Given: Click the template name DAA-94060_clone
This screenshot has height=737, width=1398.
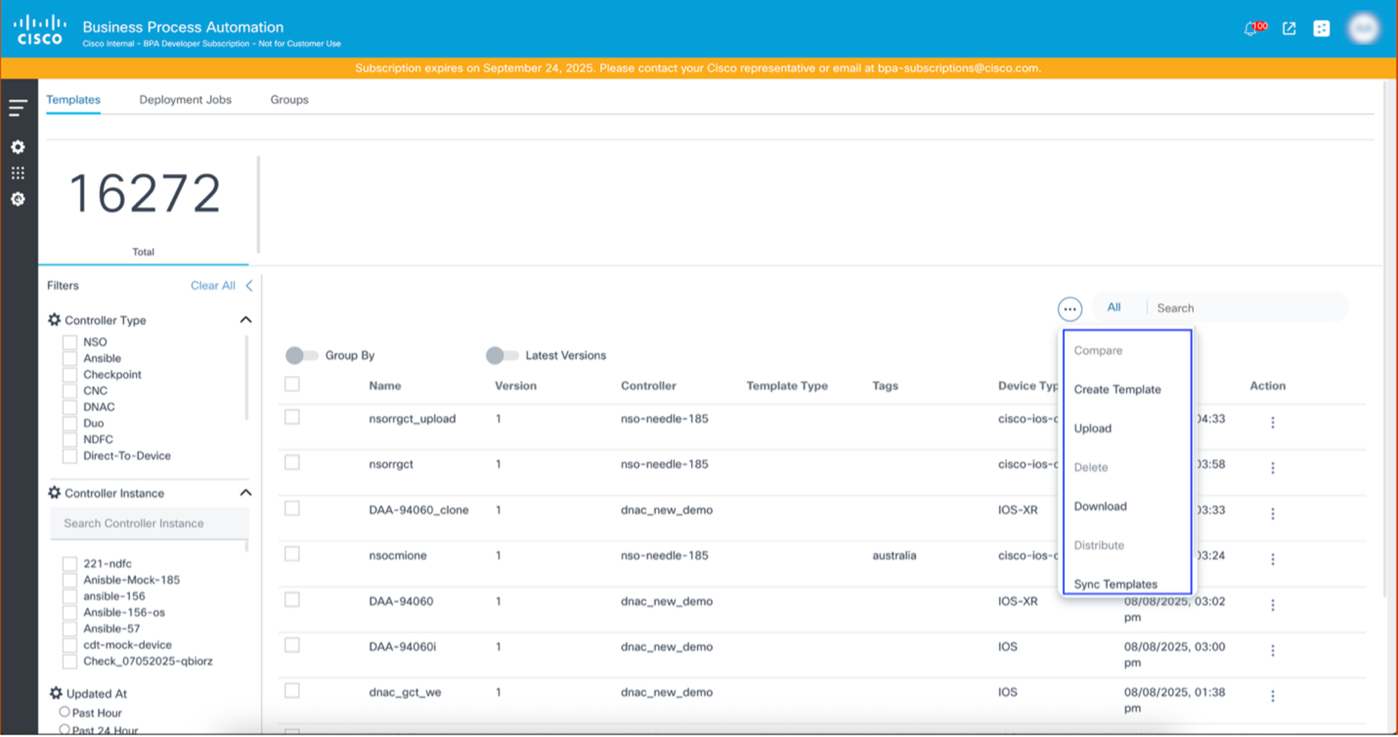Looking at the screenshot, I should pyautogui.click(x=419, y=510).
